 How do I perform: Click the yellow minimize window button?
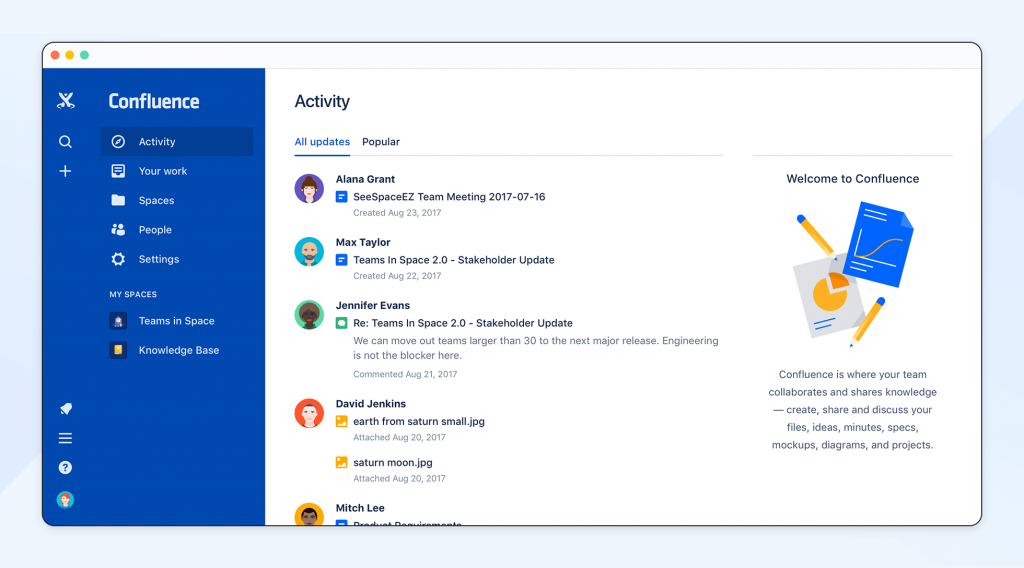coord(70,55)
